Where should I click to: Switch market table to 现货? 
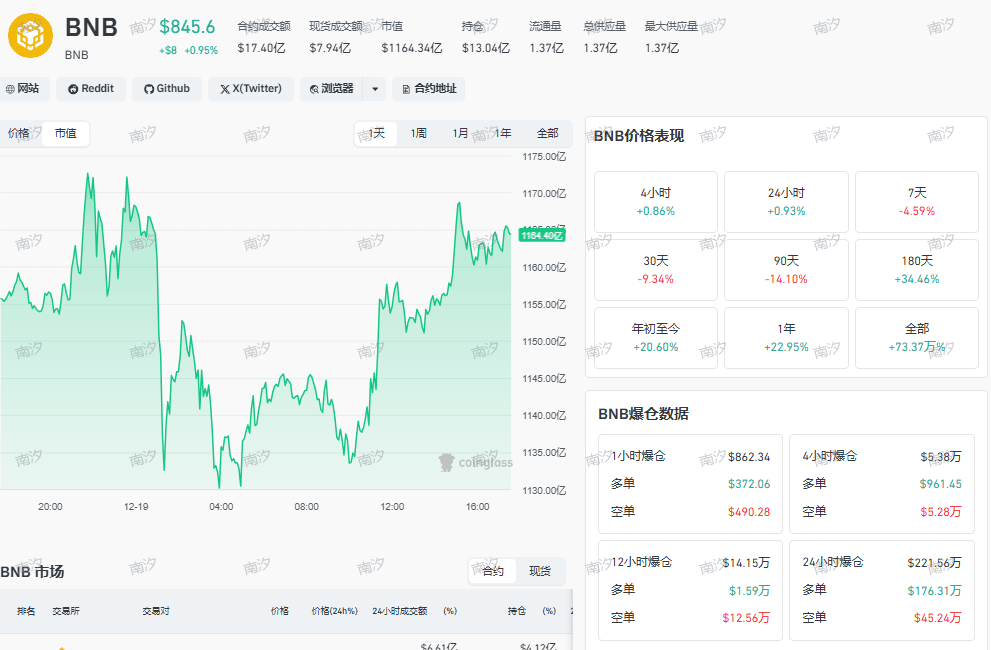[x=540, y=572]
